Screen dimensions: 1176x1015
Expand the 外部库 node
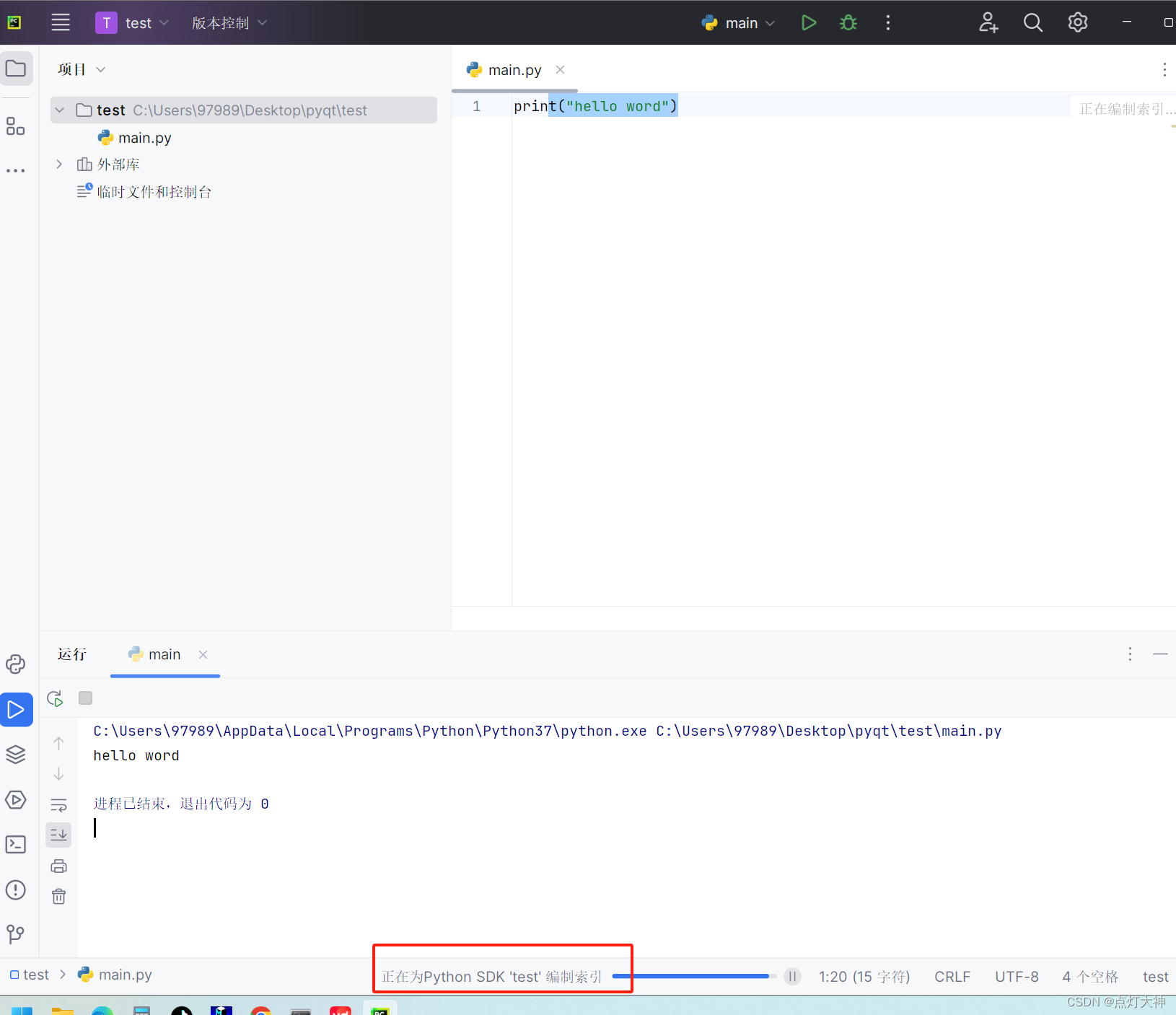(x=59, y=164)
